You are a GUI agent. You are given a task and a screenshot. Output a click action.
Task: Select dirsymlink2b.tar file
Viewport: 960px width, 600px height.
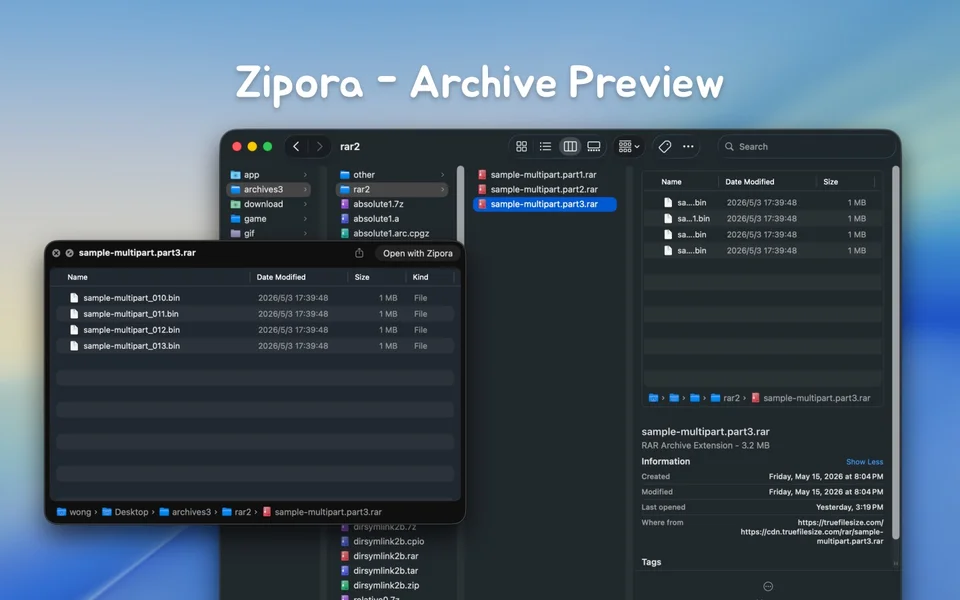point(392,571)
